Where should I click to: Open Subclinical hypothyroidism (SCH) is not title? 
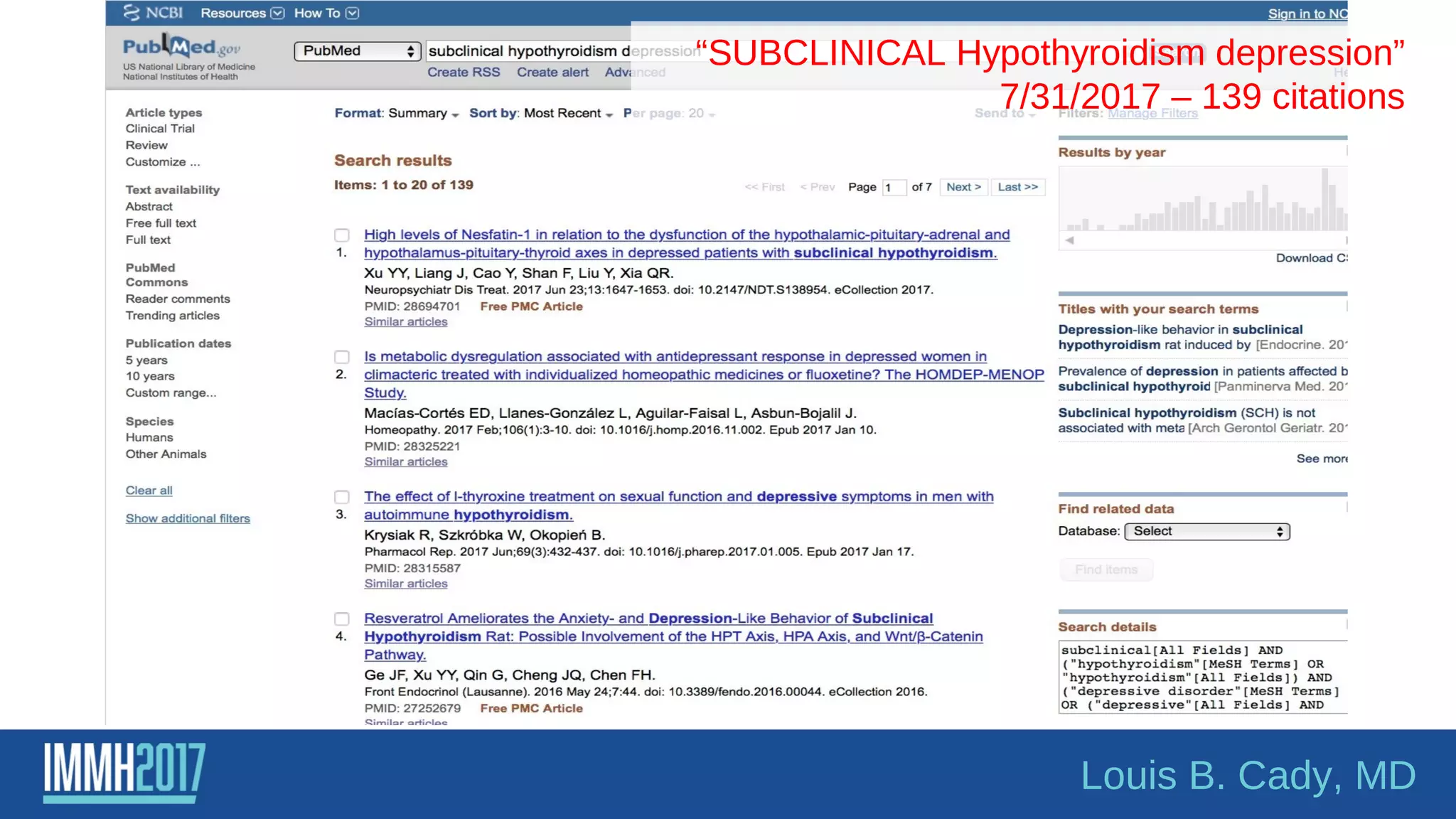point(1201,420)
